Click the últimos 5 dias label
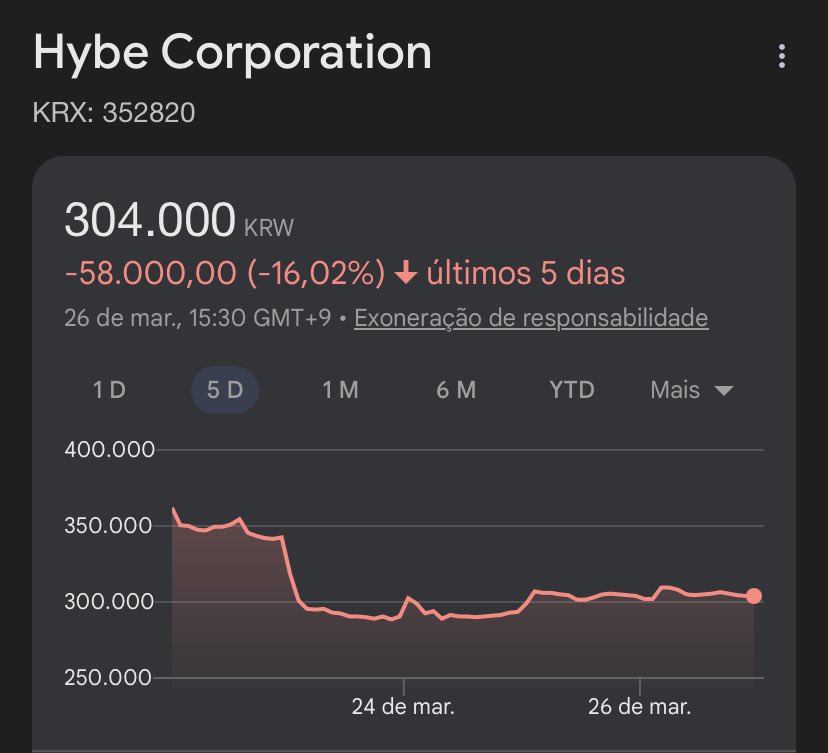The height and width of the screenshot is (753, 828). [526, 273]
